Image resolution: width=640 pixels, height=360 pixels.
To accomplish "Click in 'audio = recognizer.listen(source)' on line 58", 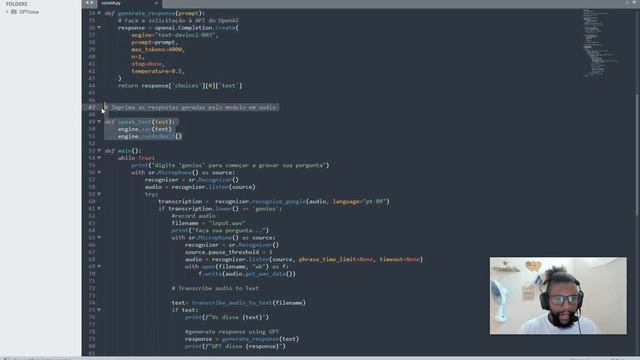I will pyautogui.click(x=200, y=187).
